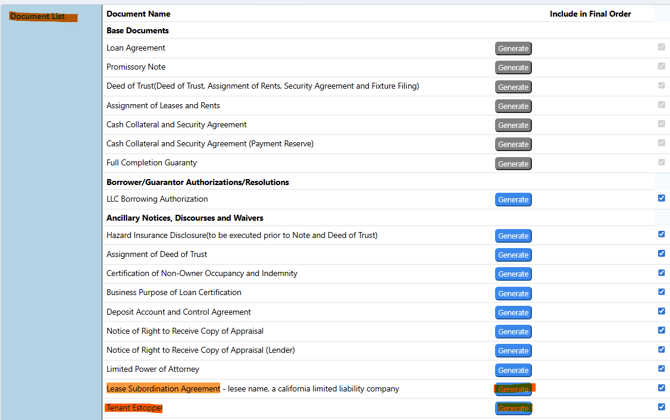The height and width of the screenshot is (420, 670).
Task: Generate Notice of Right to Receive Appraisal (Lender)
Action: (513, 351)
